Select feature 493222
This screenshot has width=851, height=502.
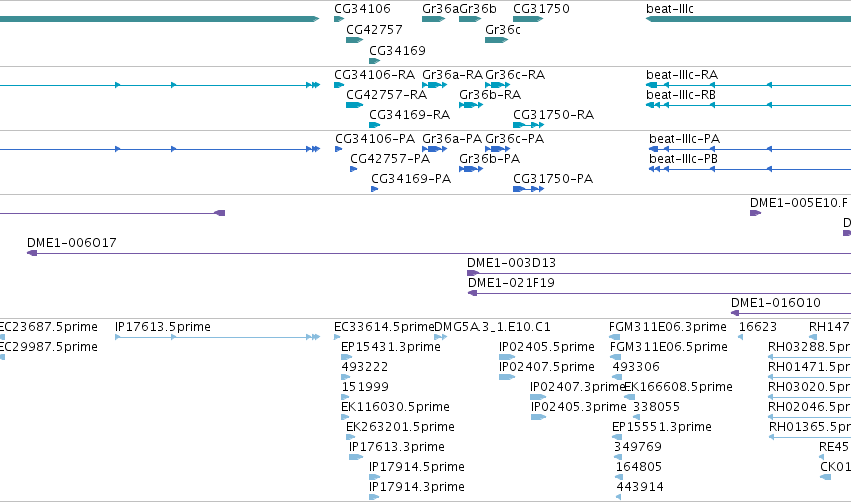pos(365,367)
